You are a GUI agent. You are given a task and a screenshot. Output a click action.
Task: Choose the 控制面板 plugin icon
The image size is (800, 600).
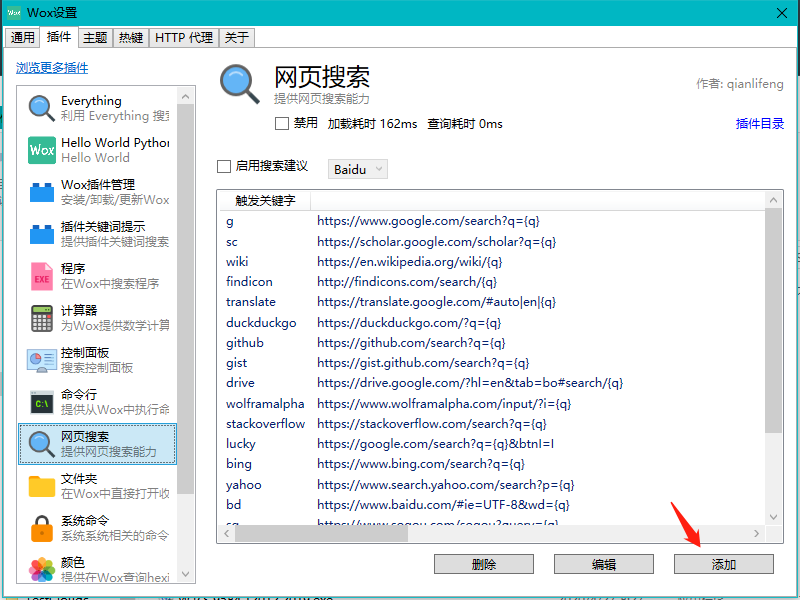(42, 361)
